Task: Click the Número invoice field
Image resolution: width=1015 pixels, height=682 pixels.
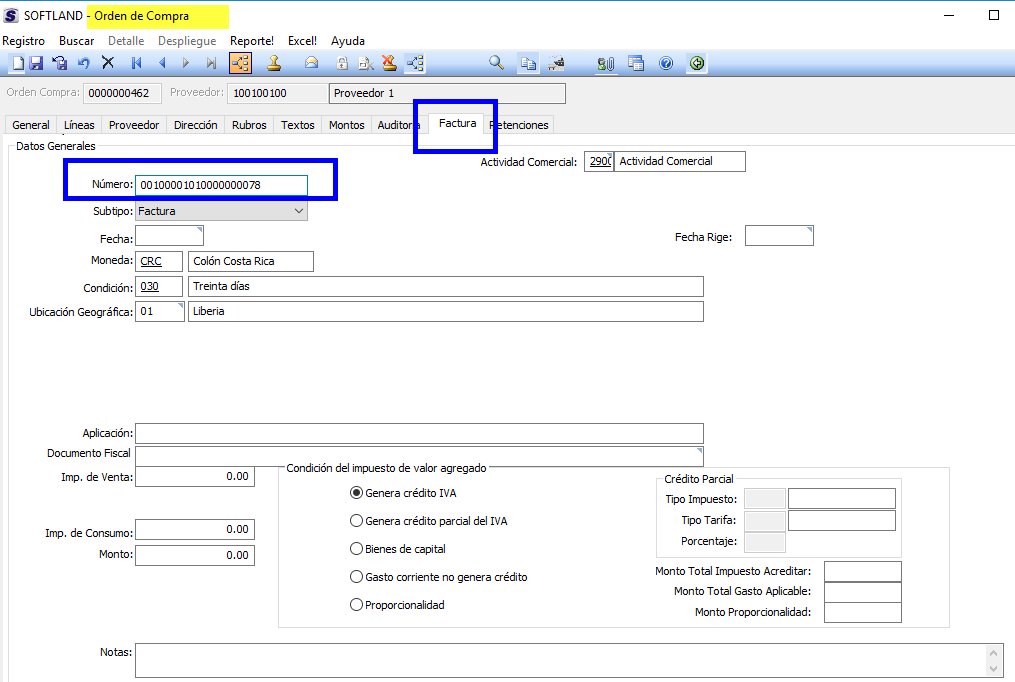Action: 220,185
